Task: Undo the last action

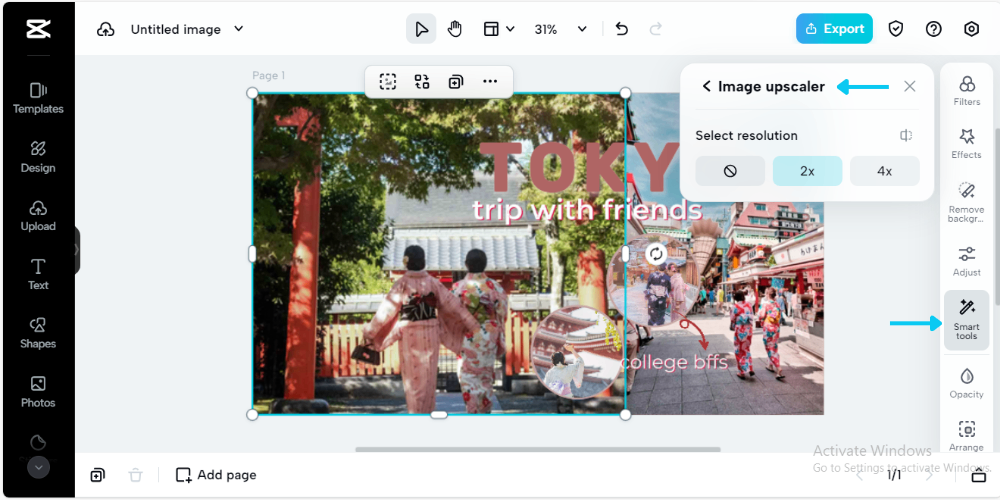Action: 622,29
